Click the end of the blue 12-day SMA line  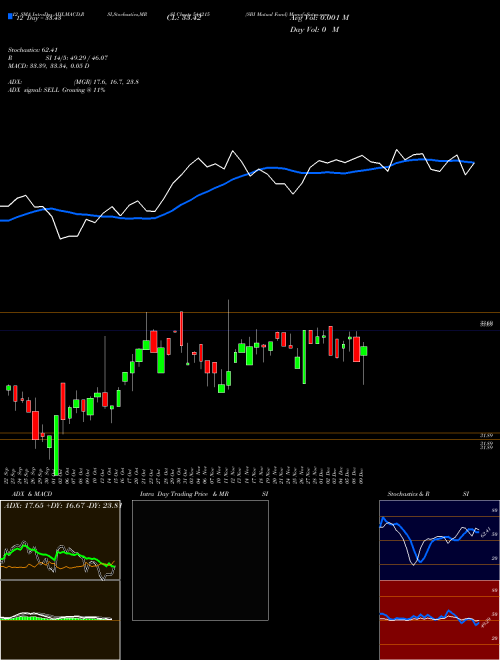pyautogui.click(x=474, y=162)
